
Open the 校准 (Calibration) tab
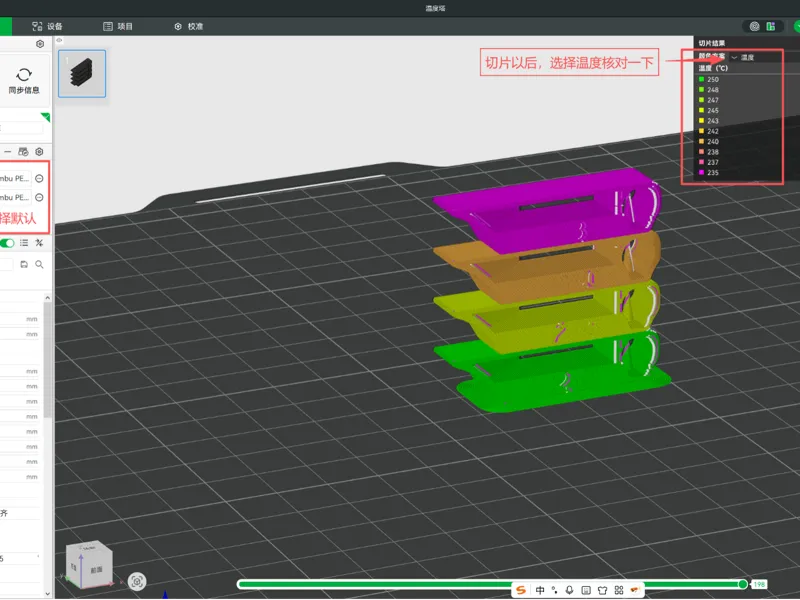click(189, 27)
